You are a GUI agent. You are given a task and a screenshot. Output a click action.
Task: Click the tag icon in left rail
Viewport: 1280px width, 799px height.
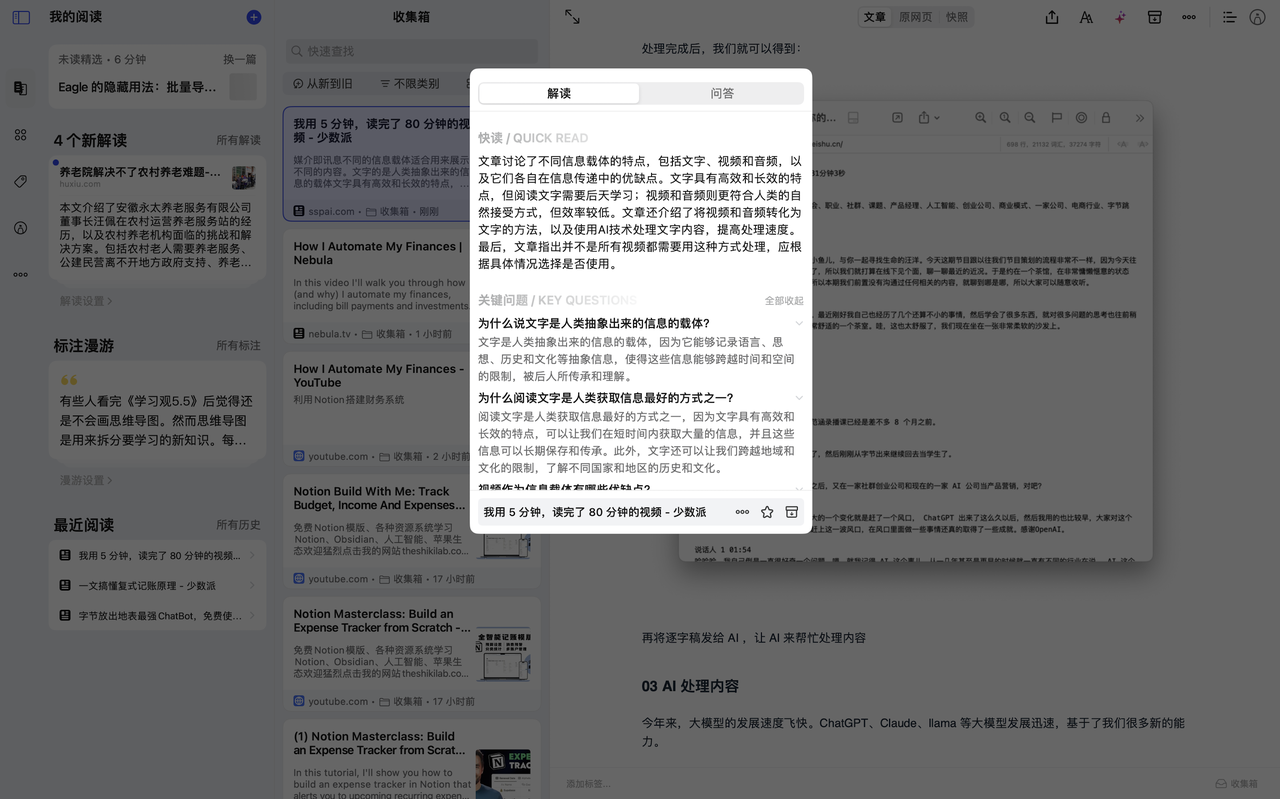coord(20,181)
